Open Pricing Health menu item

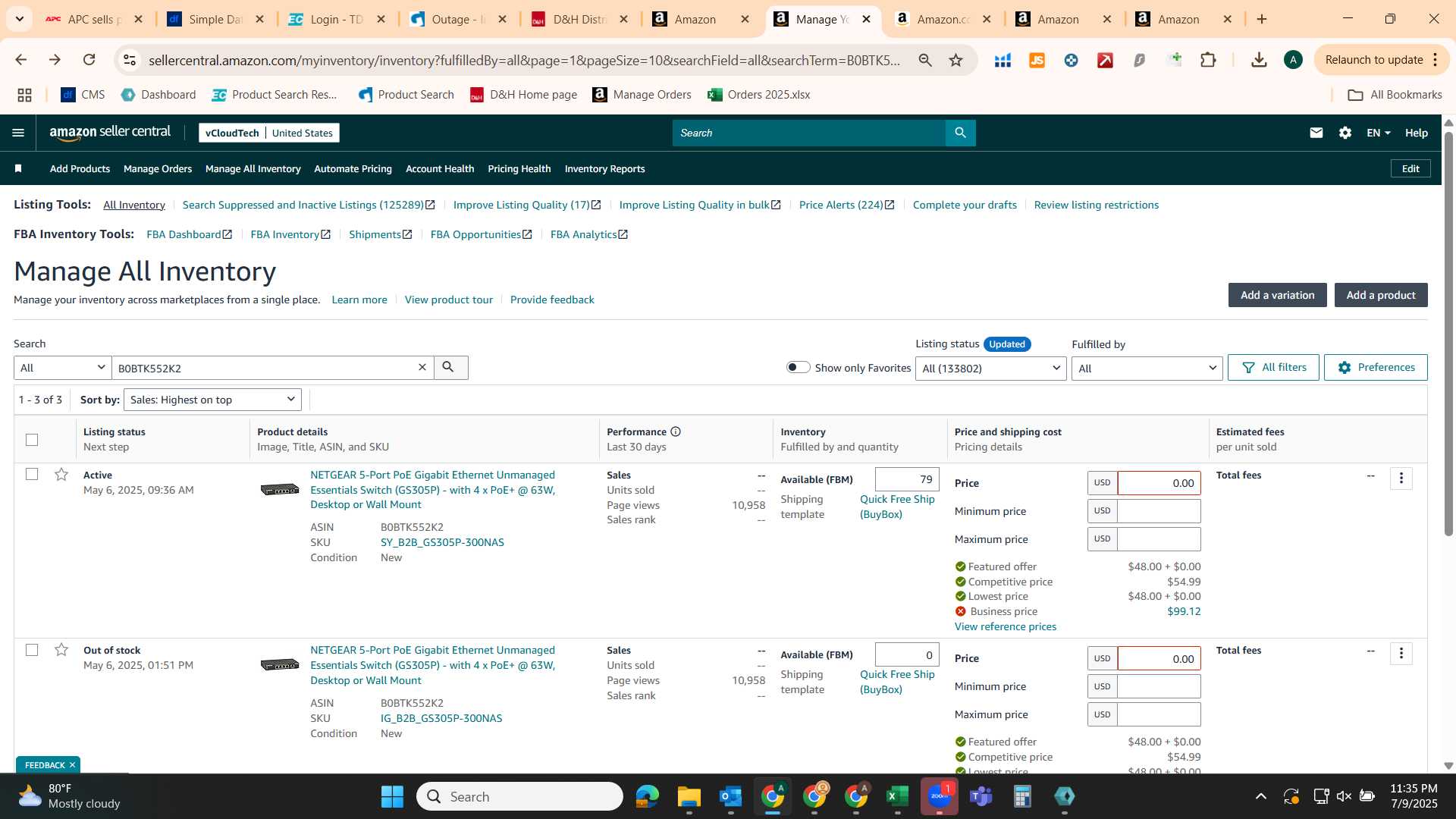(519, 168)
